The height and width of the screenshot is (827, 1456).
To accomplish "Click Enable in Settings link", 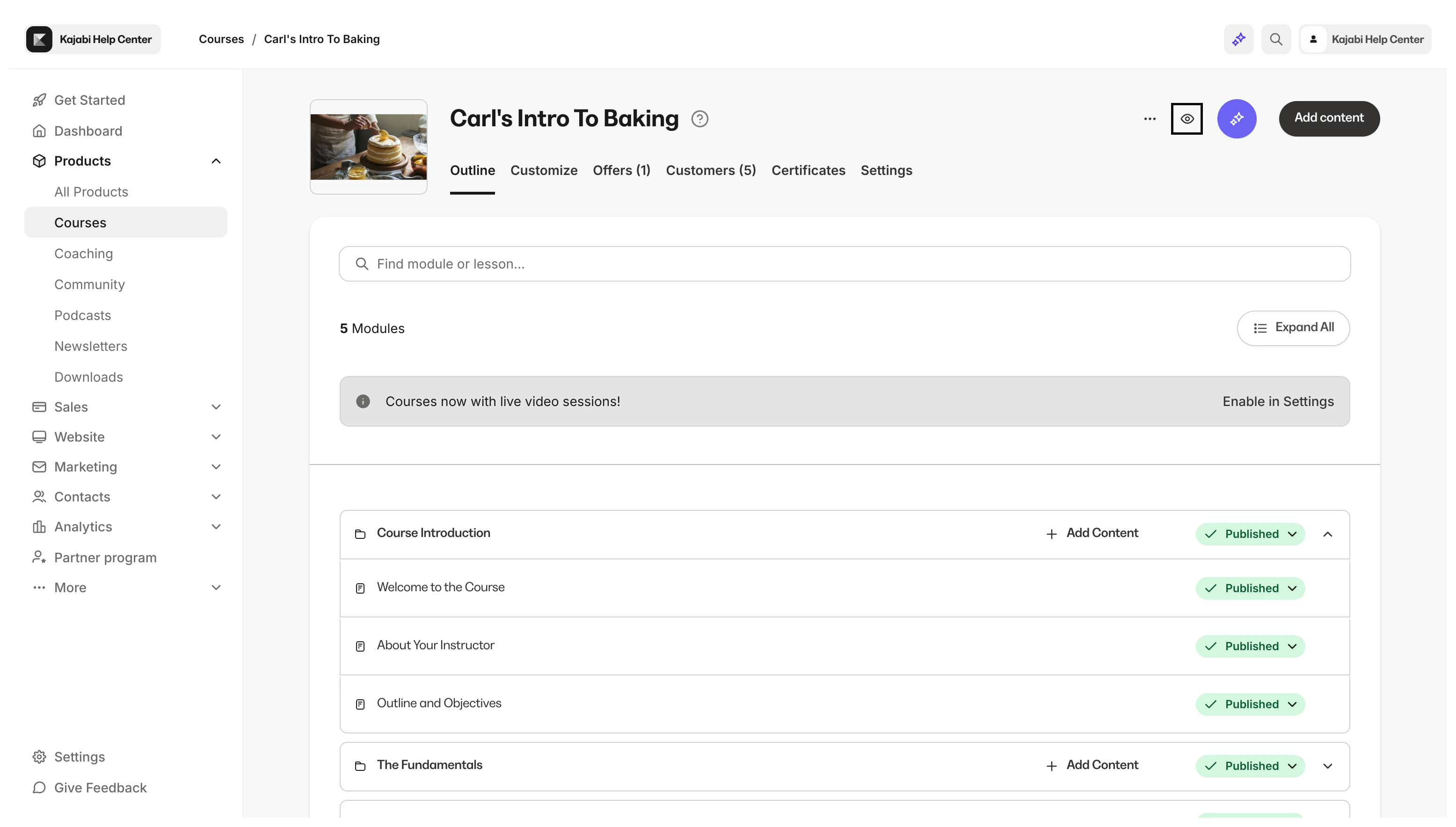I will pyautogui.click(x=1278, y=401).
